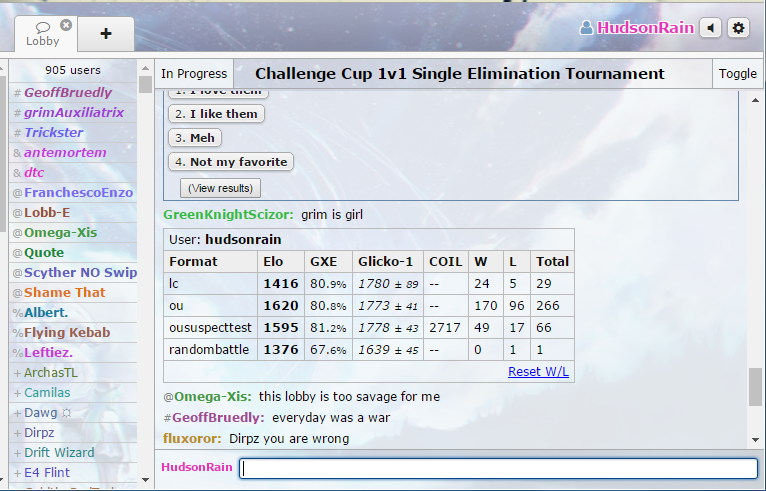Open the Lobby chat tab
The image size is (766, 491).
pyautogui.click(x=43, y=34)
